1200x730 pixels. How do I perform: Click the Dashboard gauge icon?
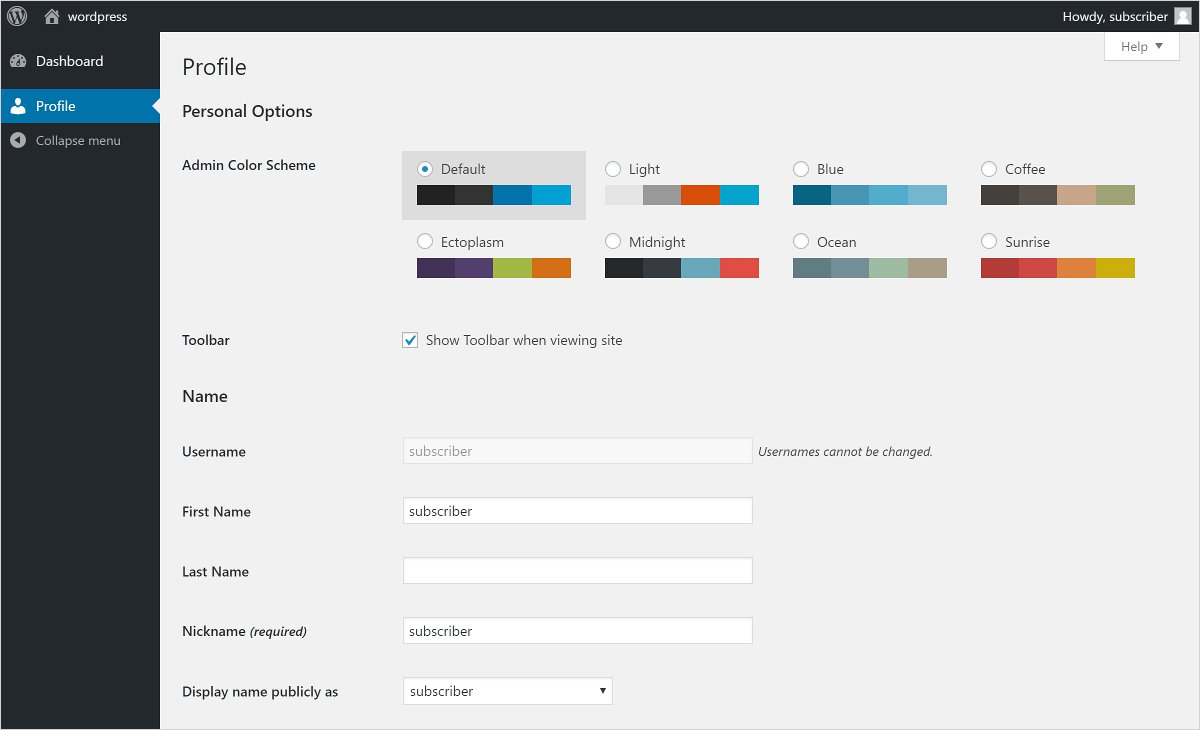coord(18,61)
